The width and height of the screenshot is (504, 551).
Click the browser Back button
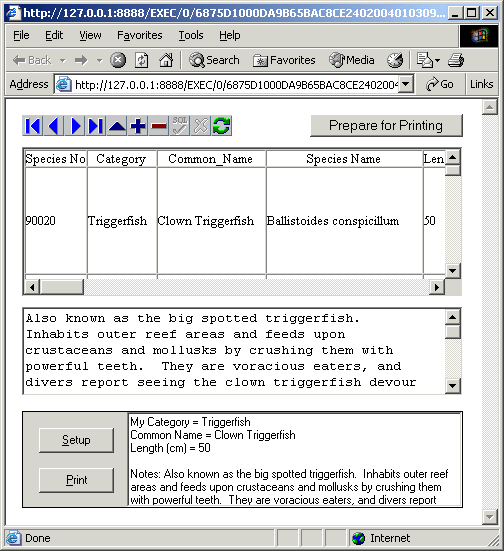tap(32, 60)
